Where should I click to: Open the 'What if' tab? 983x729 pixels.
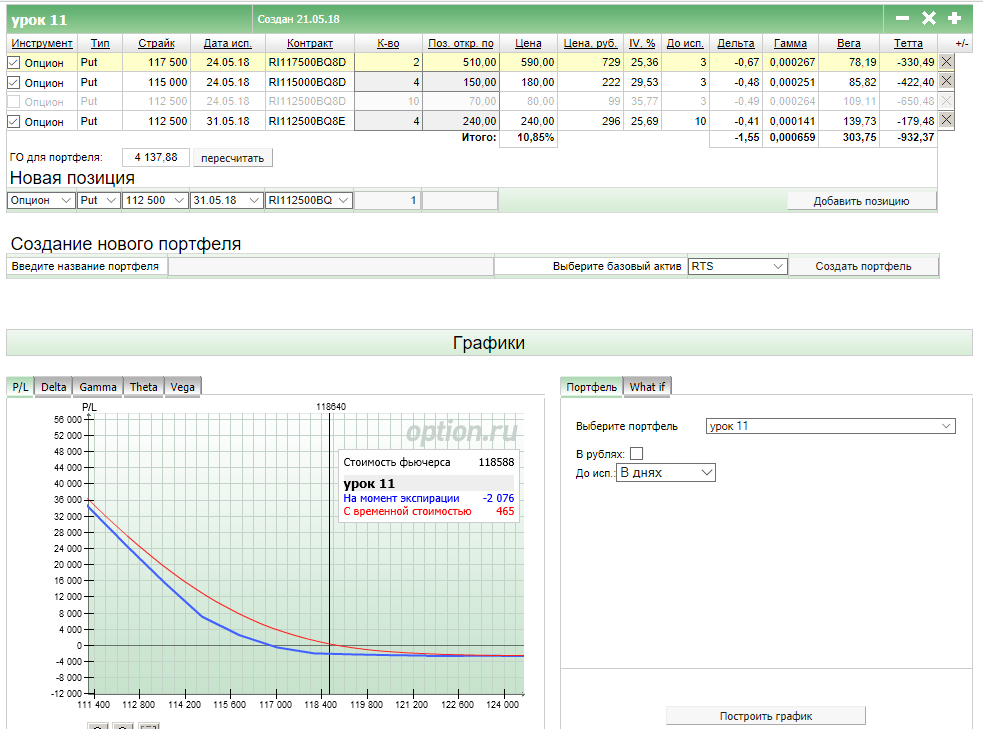tap(647, 387)
